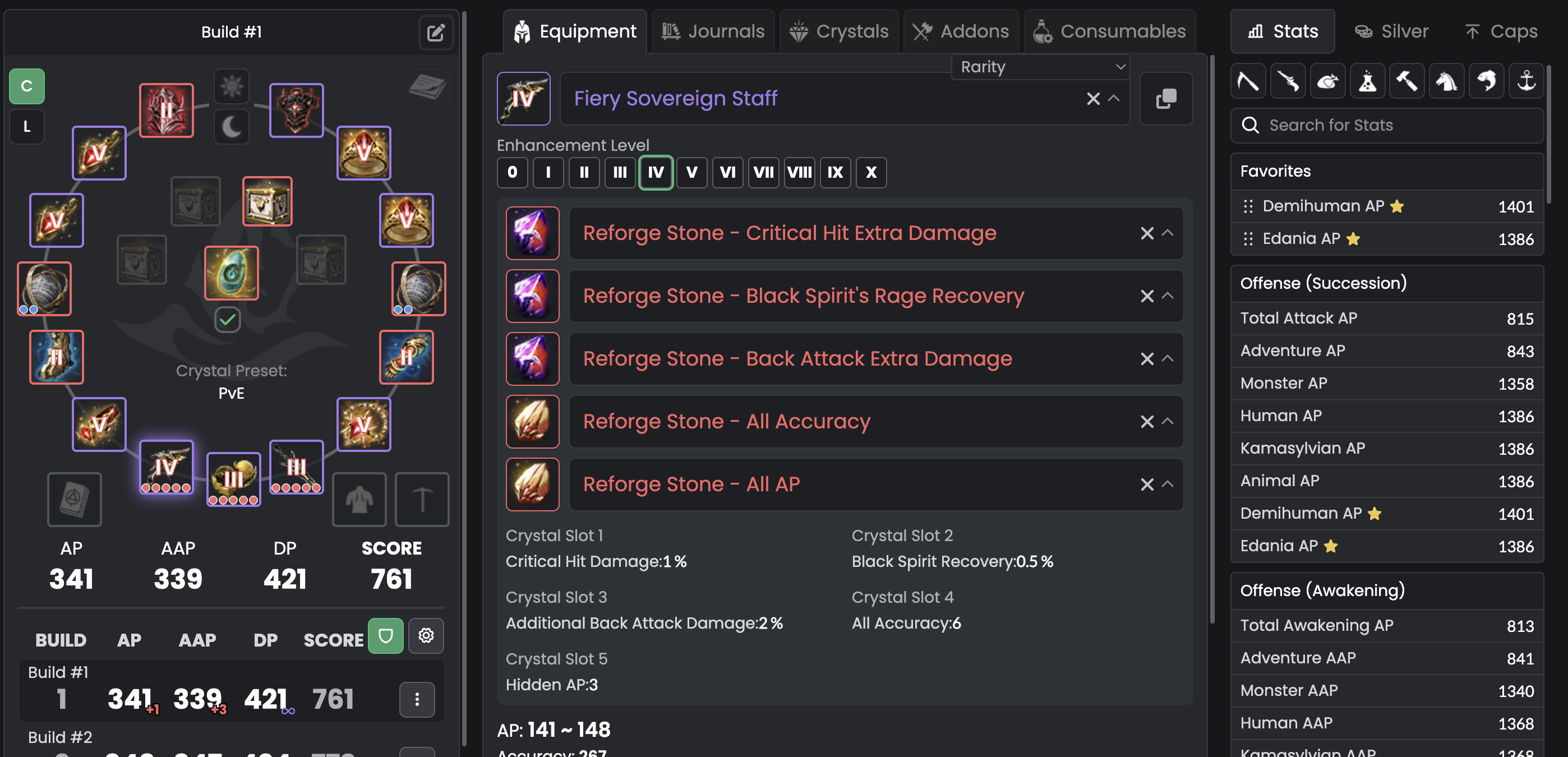Click the copy item icon beside Fiery Sovereign Staff
Screen dimensions: 1568x757
pos(1166,99)
